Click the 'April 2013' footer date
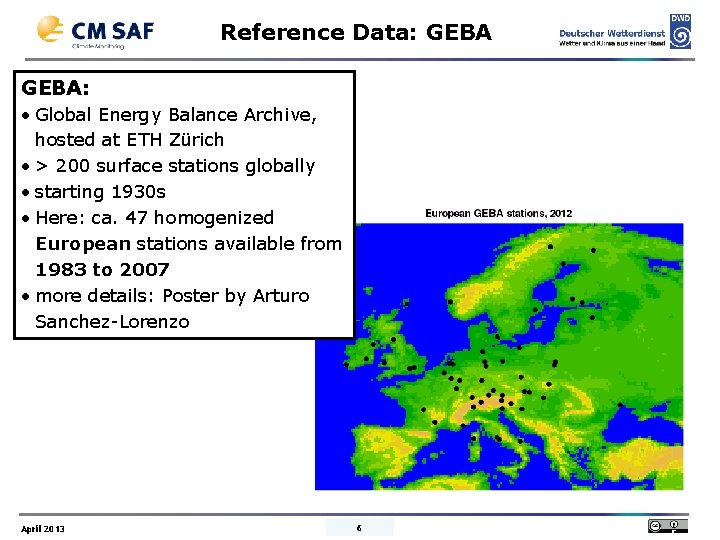 43,529
